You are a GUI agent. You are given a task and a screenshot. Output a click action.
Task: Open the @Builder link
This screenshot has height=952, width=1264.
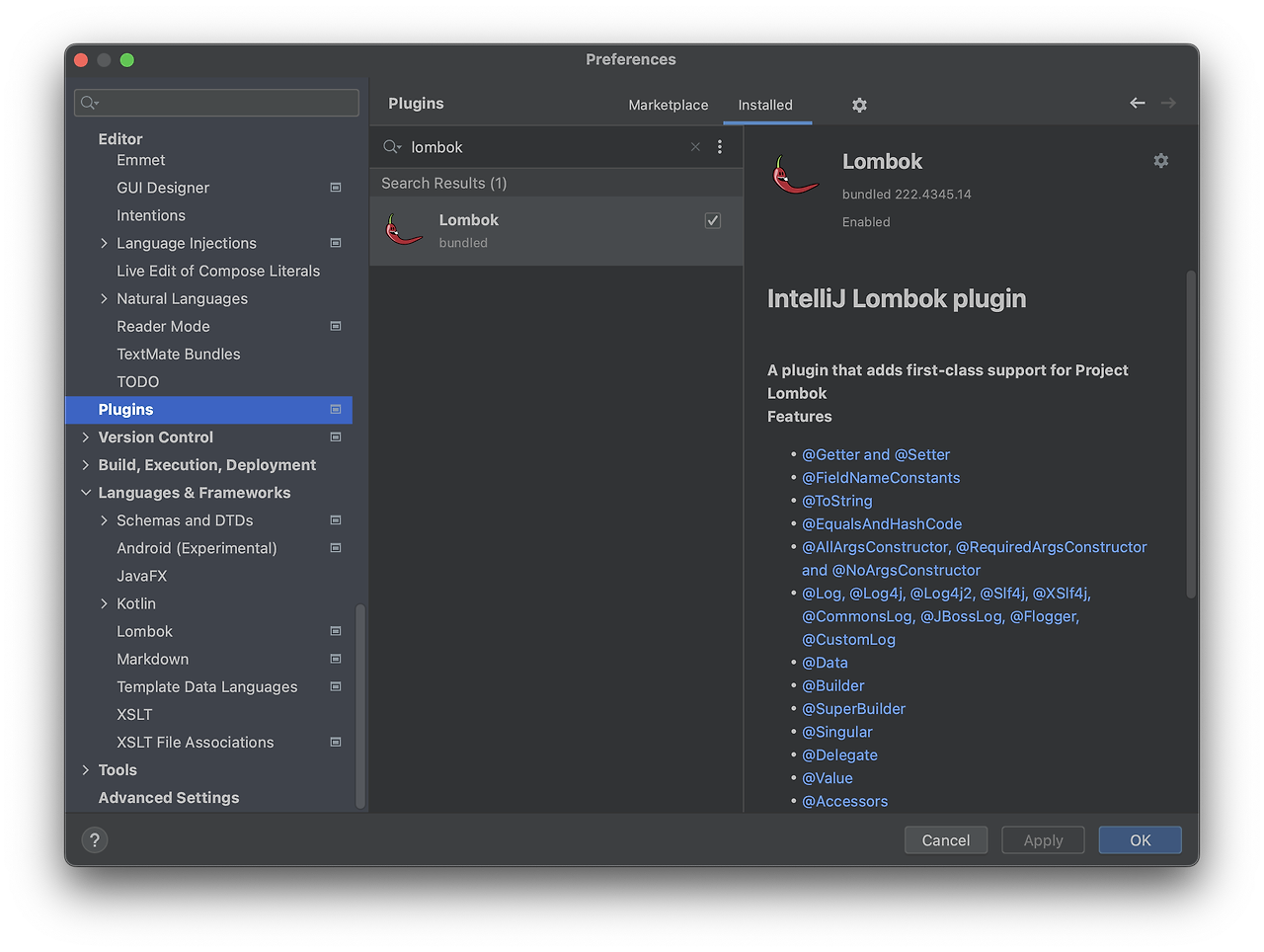pos(833,685)
